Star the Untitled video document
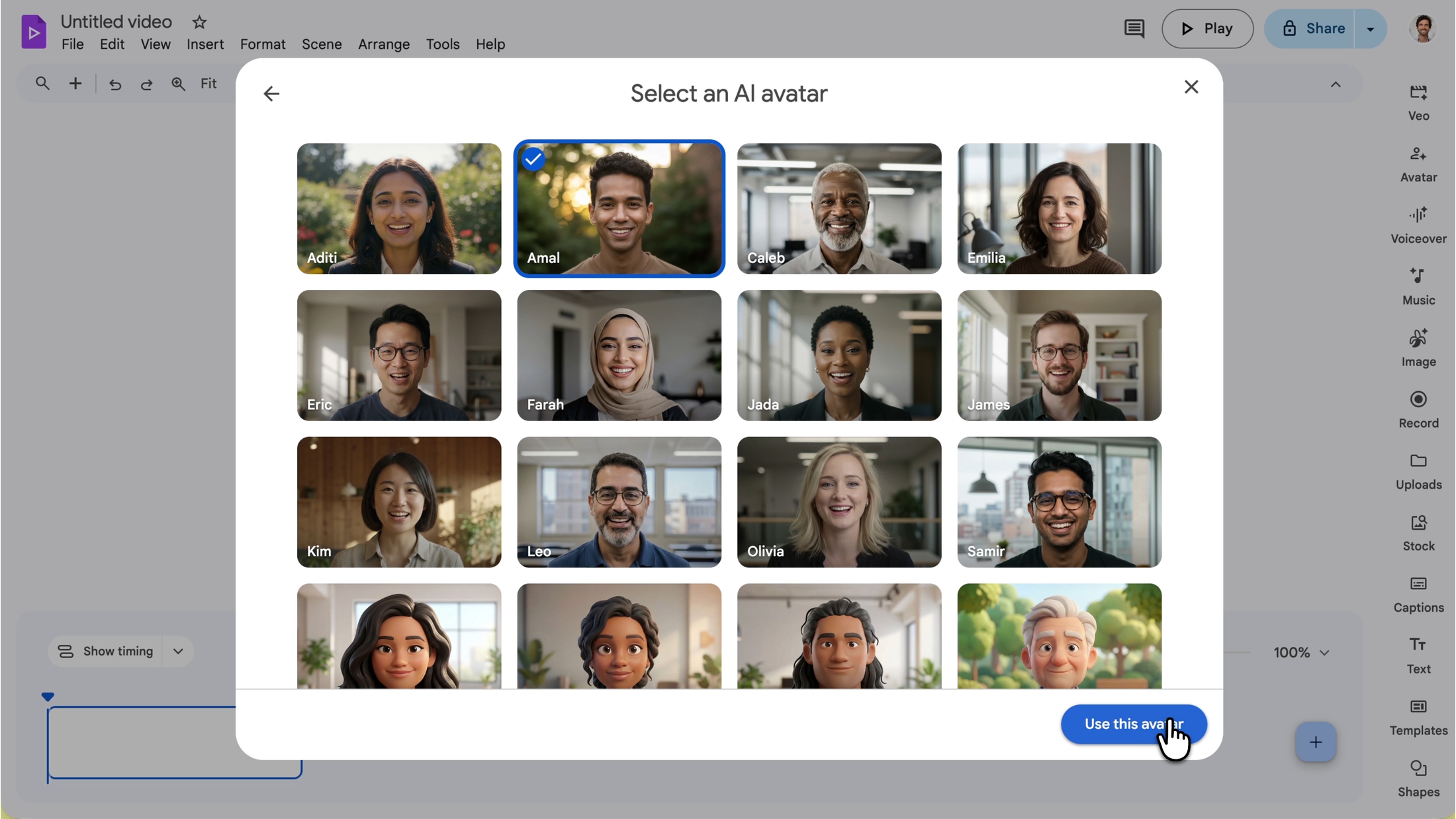Viewport: 1456px width, 819px height. (x=199, y=23)
